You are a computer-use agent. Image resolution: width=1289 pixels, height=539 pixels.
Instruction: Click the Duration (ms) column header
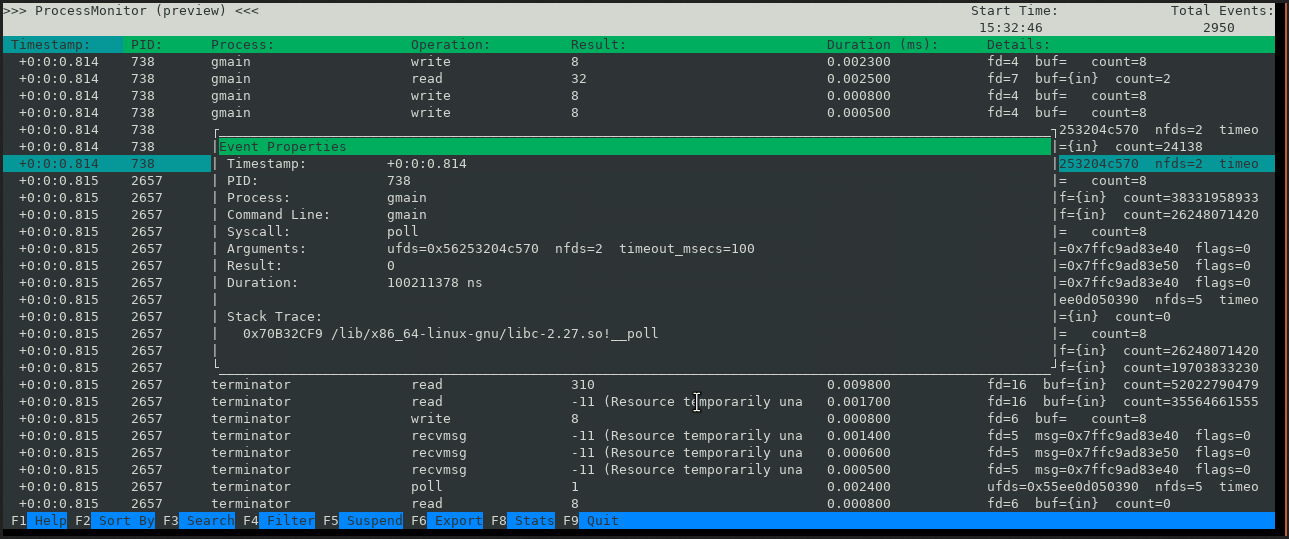(882, 45)
